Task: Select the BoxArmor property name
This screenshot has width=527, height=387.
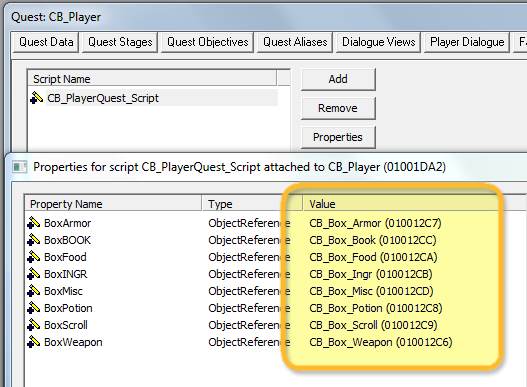Action: pyautogui.click(x=68, y=223)
